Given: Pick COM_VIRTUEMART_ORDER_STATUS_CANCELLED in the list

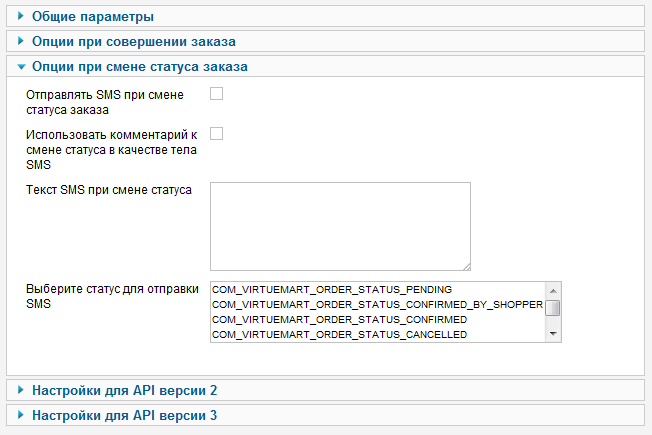Looking at the screenshot, I should tap(339, 334).
